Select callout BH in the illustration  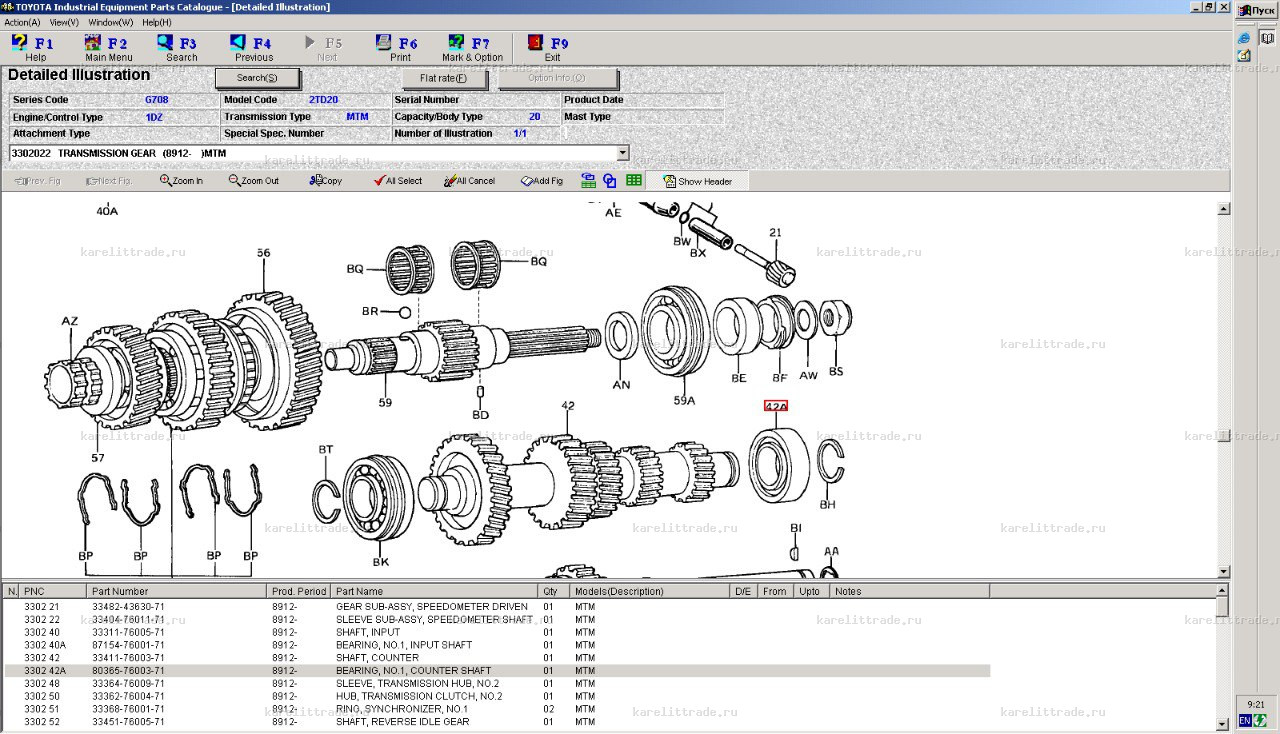pyautogui.click(x=828, y=504)
